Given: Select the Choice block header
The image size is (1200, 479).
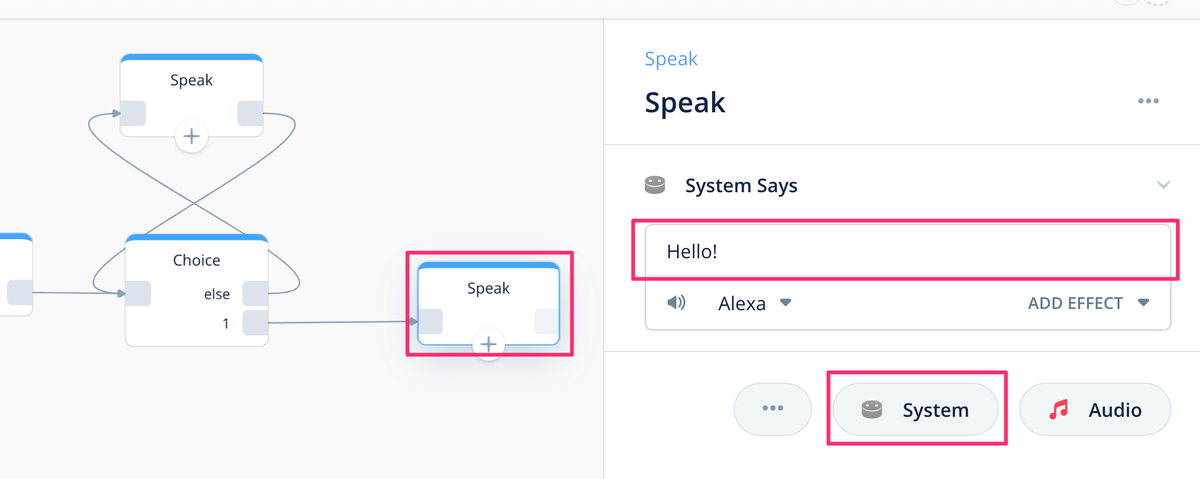Looking at the screenshot, I should (196, 260).
